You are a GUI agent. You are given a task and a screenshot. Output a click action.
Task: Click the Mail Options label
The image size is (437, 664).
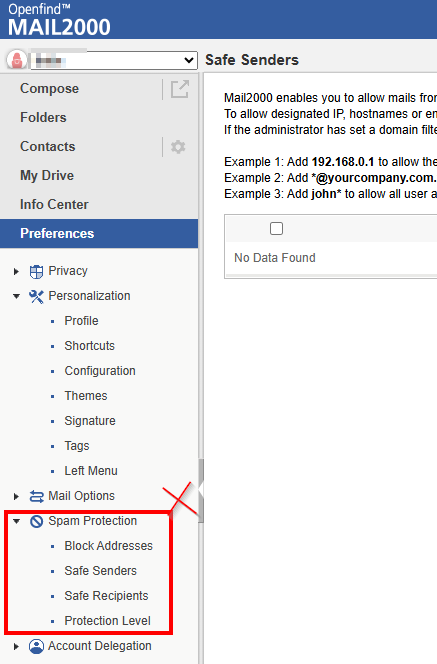[81, 496]
